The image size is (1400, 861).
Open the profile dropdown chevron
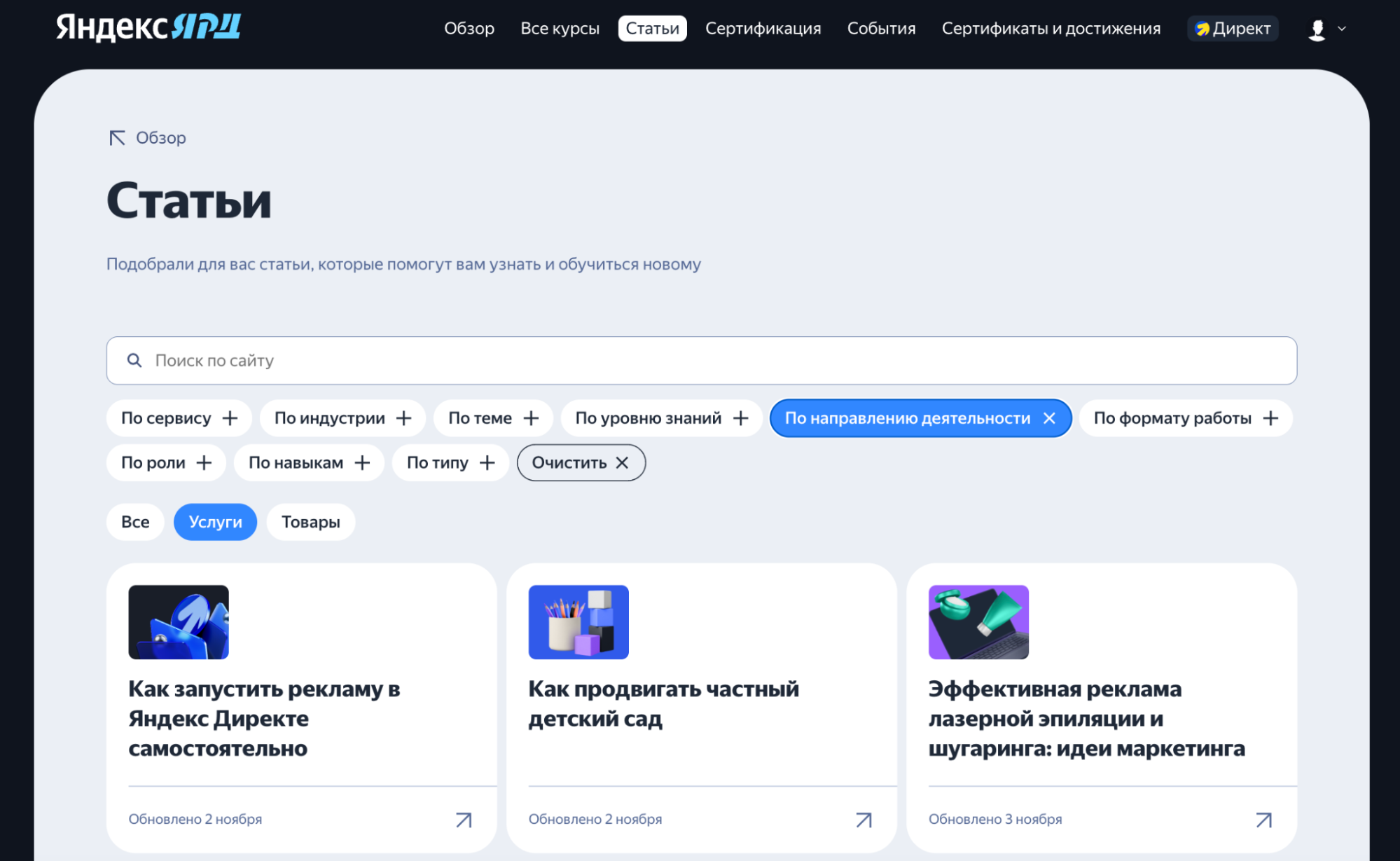[x=1343, y=29]
